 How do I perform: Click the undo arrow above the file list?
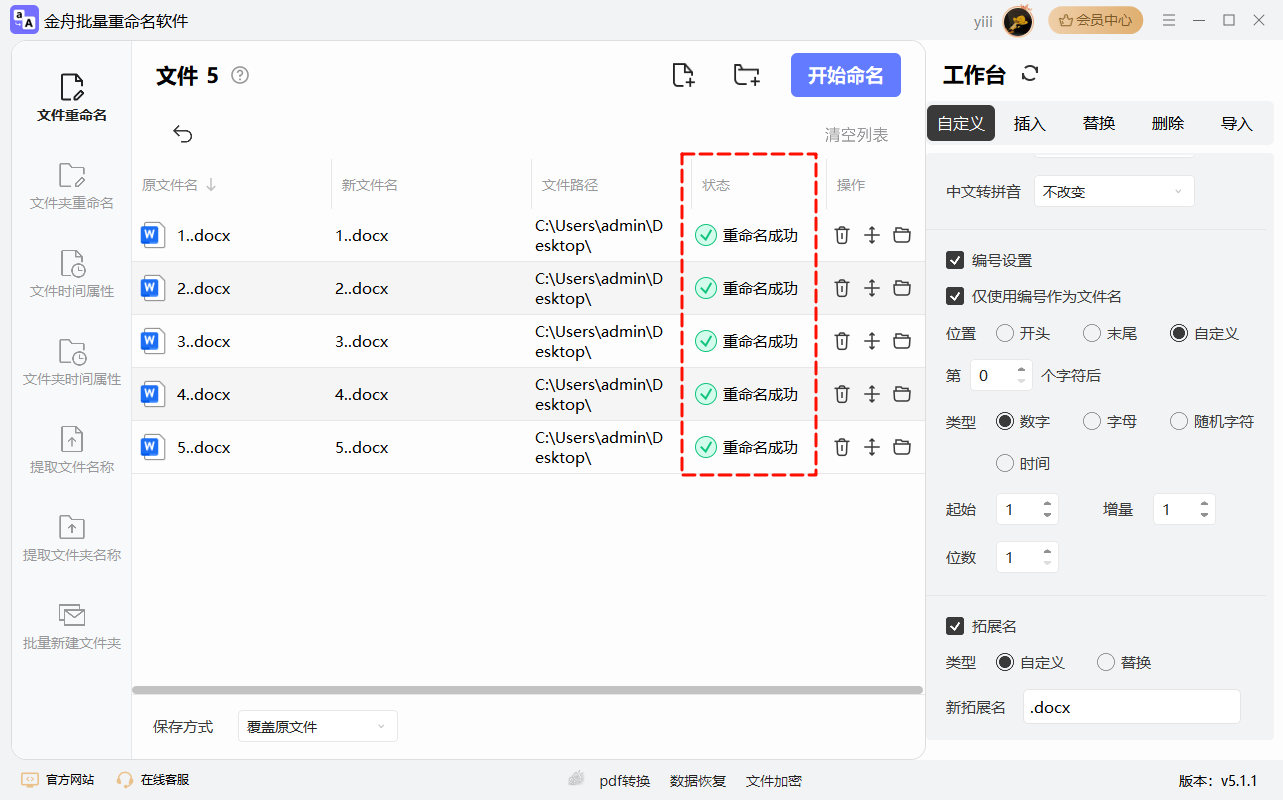tap(181, 133)
